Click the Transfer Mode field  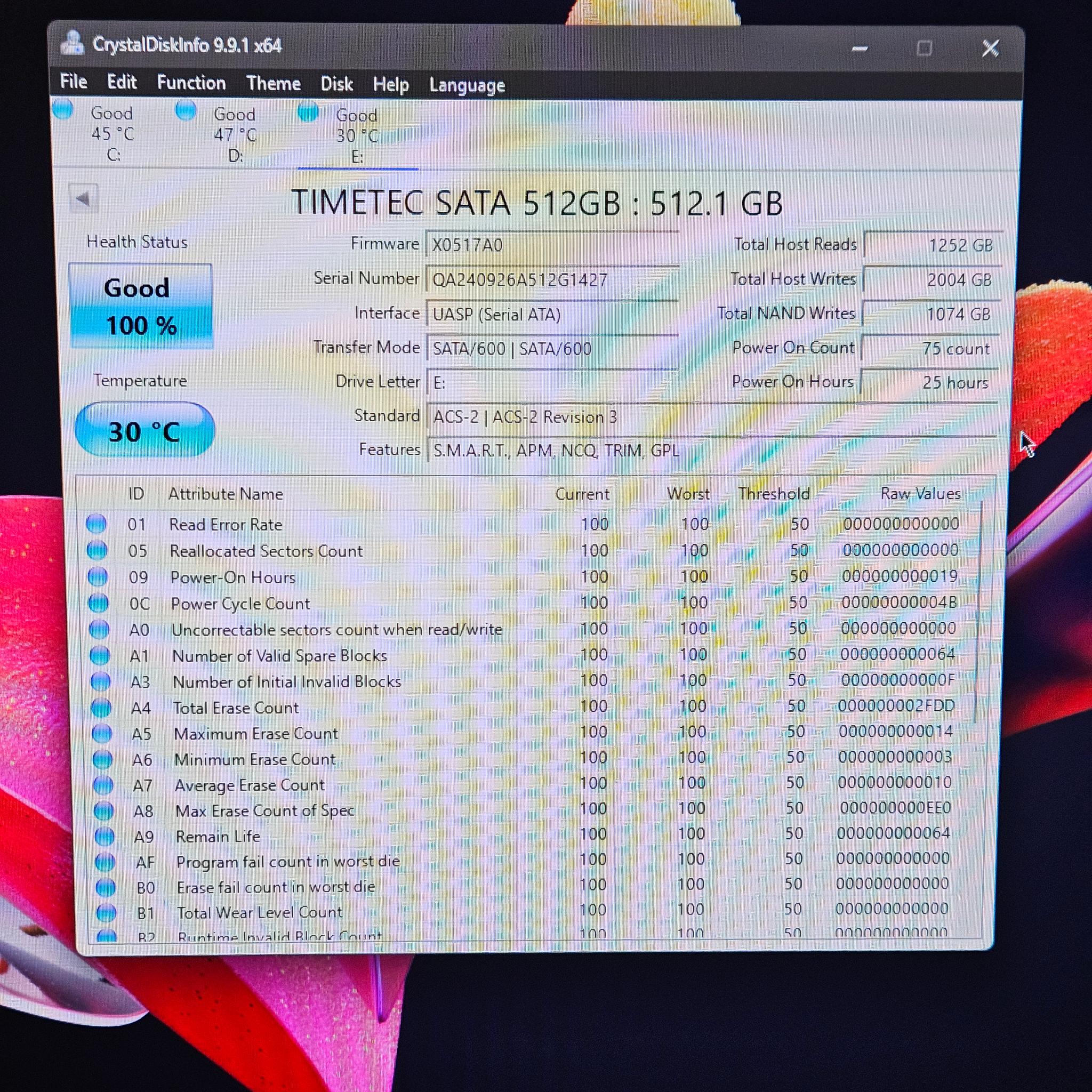[x=552, y=348]
